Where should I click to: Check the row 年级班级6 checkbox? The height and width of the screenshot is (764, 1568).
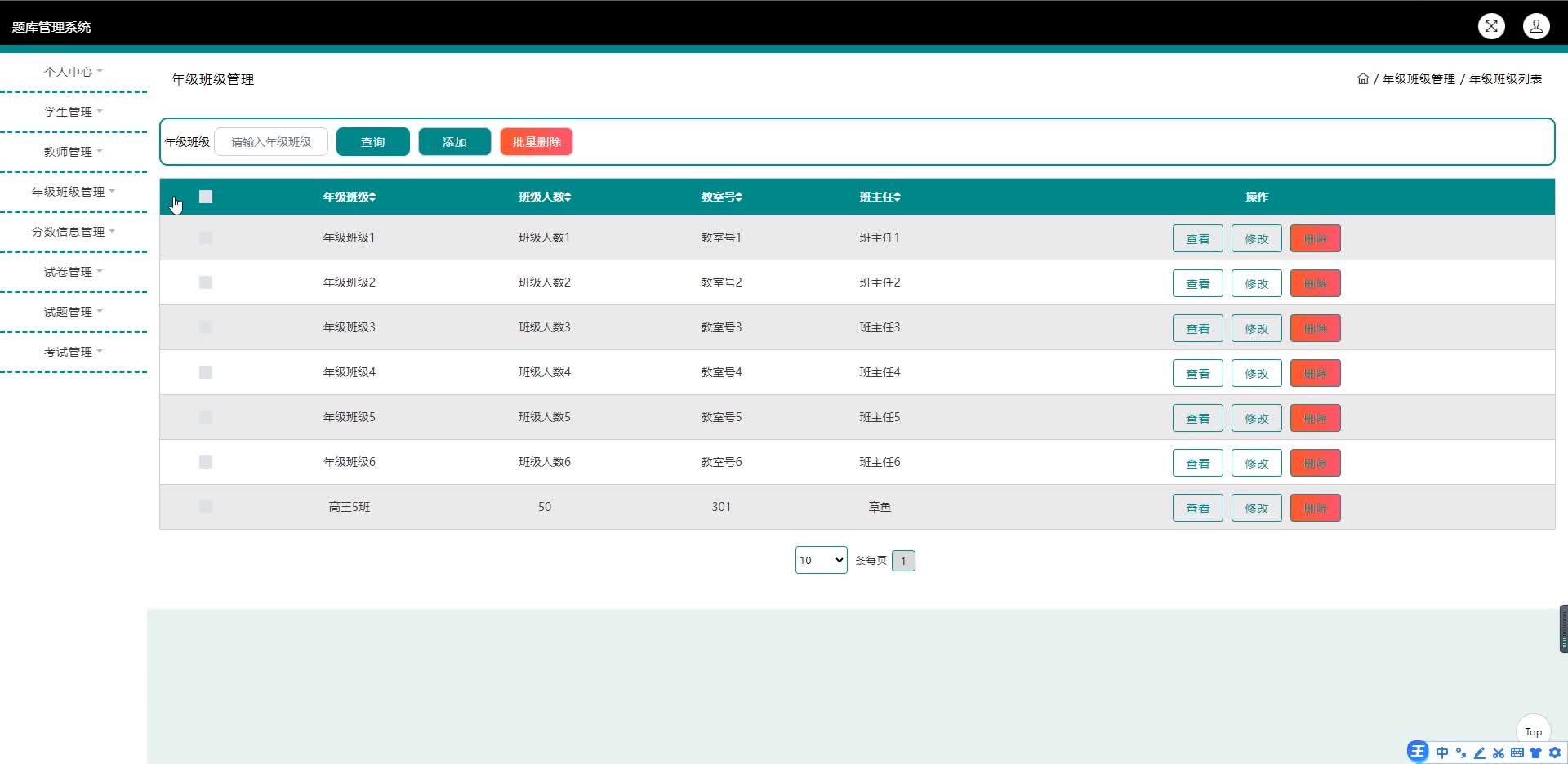[206, 462]
